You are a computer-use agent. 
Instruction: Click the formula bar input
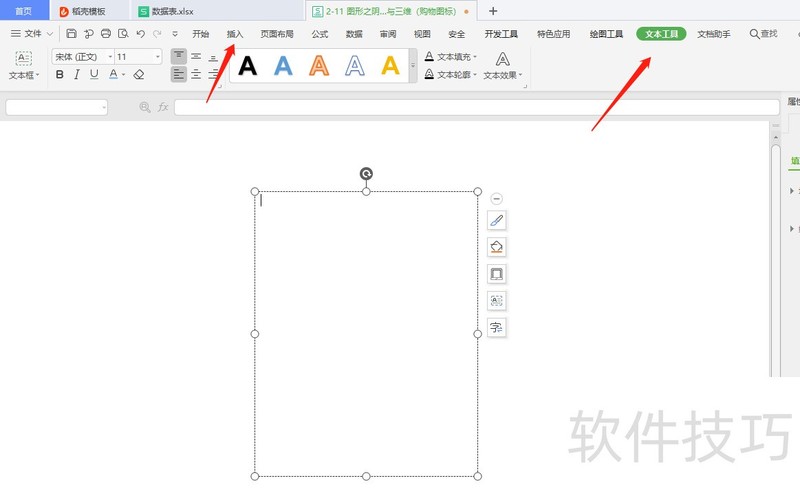[x=477, y=107]
